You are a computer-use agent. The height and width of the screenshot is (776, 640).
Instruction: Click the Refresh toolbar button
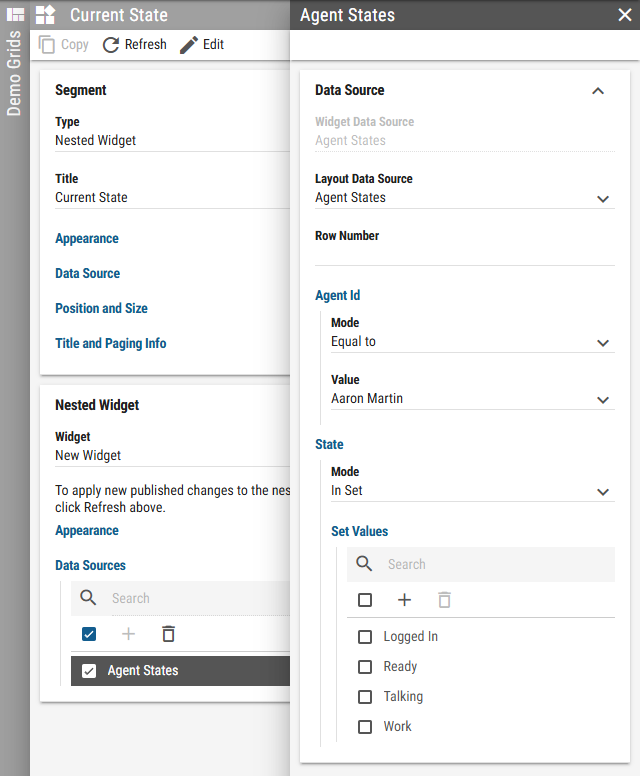tap(134, 45)
